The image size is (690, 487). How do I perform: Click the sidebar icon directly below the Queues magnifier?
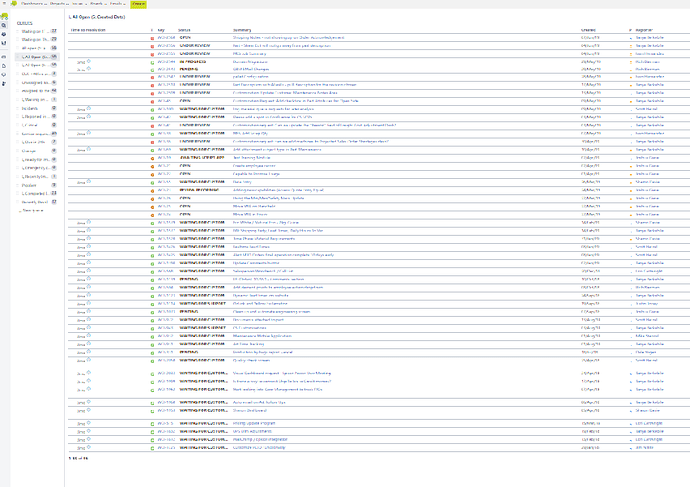(x=4, y=34)
